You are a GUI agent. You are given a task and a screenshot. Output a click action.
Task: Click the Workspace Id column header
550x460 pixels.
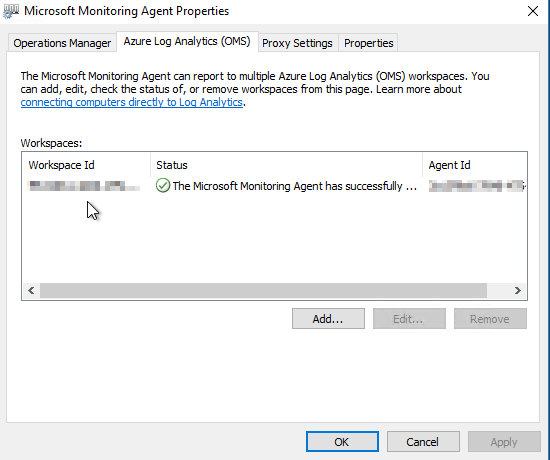[86, 165]
